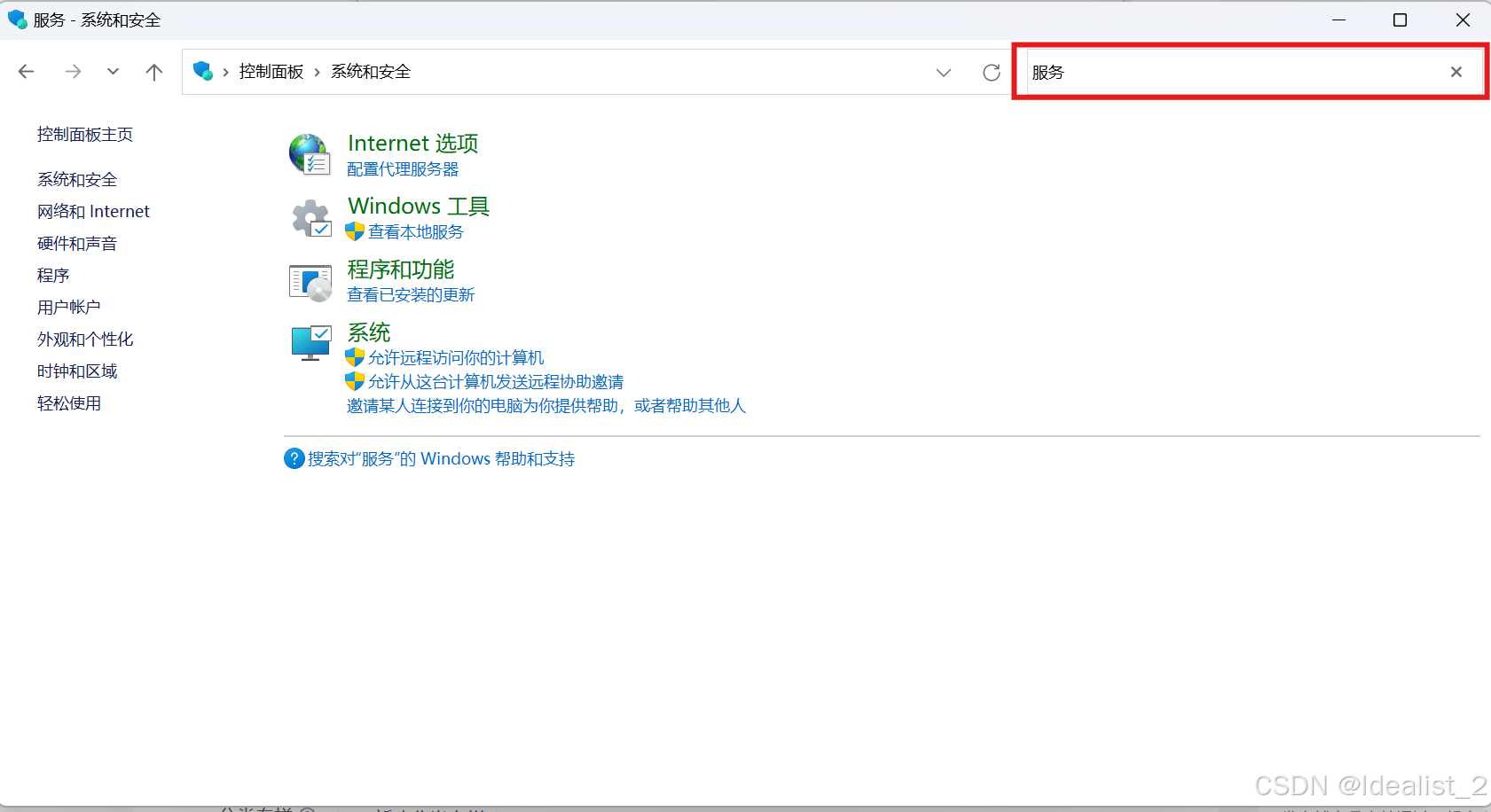The image size is (1491, 812).
Task: Minimize the 服务 - 系统和安全 window
Action: pos(1339,20)
